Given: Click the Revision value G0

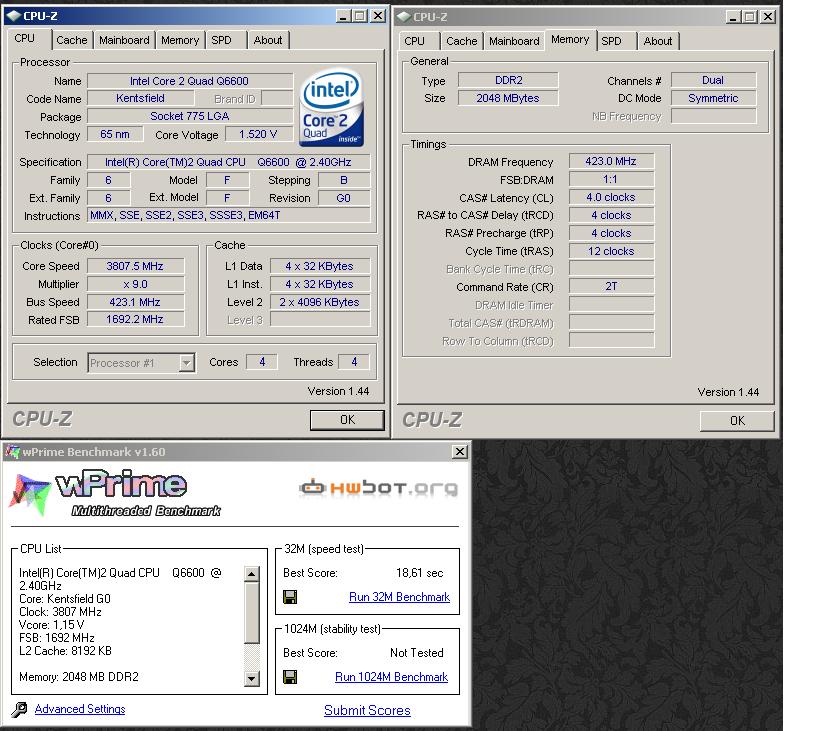Looking at the screenshot, I should coord(343,198).
